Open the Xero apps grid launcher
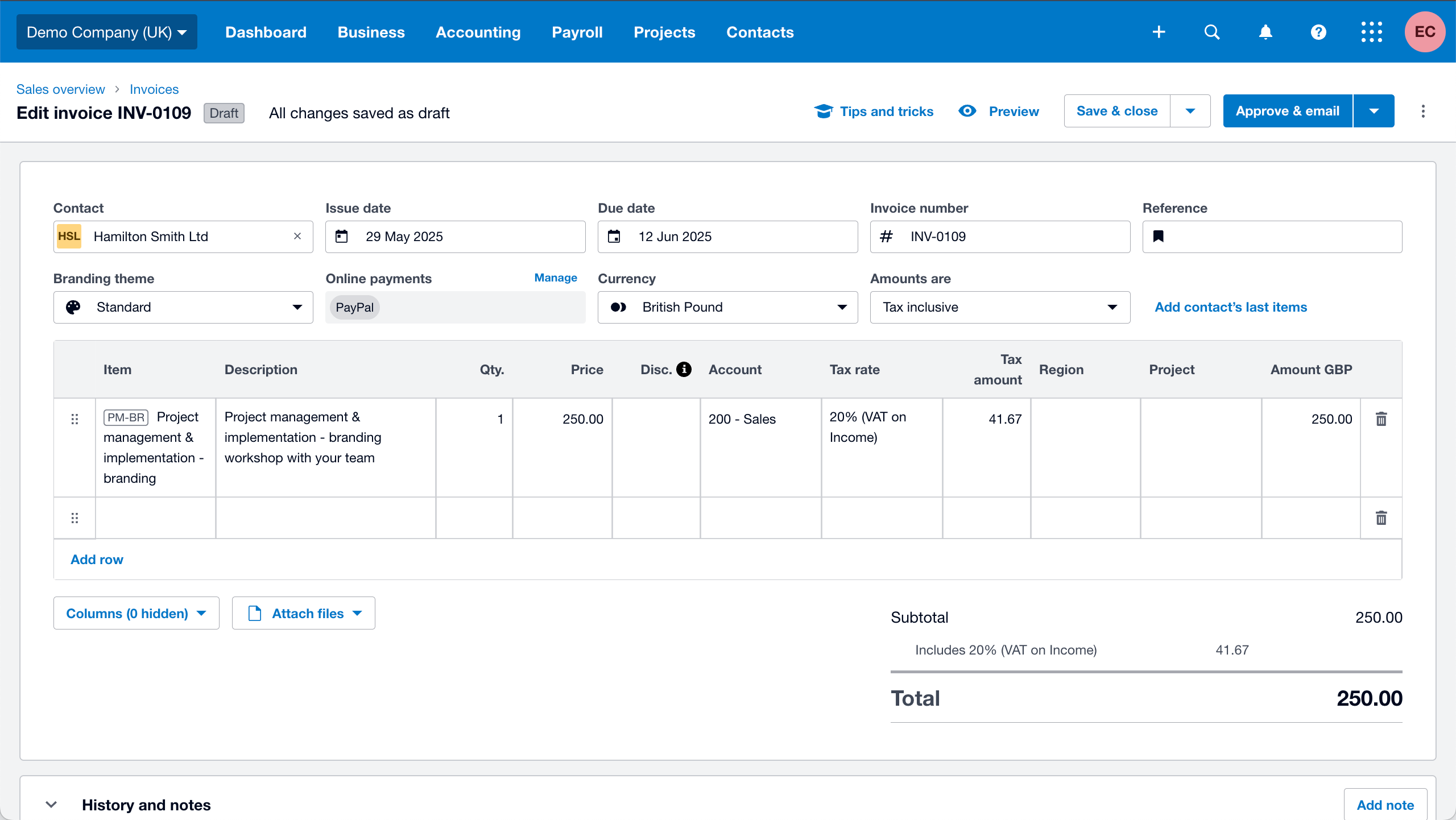 (1371, 32)
